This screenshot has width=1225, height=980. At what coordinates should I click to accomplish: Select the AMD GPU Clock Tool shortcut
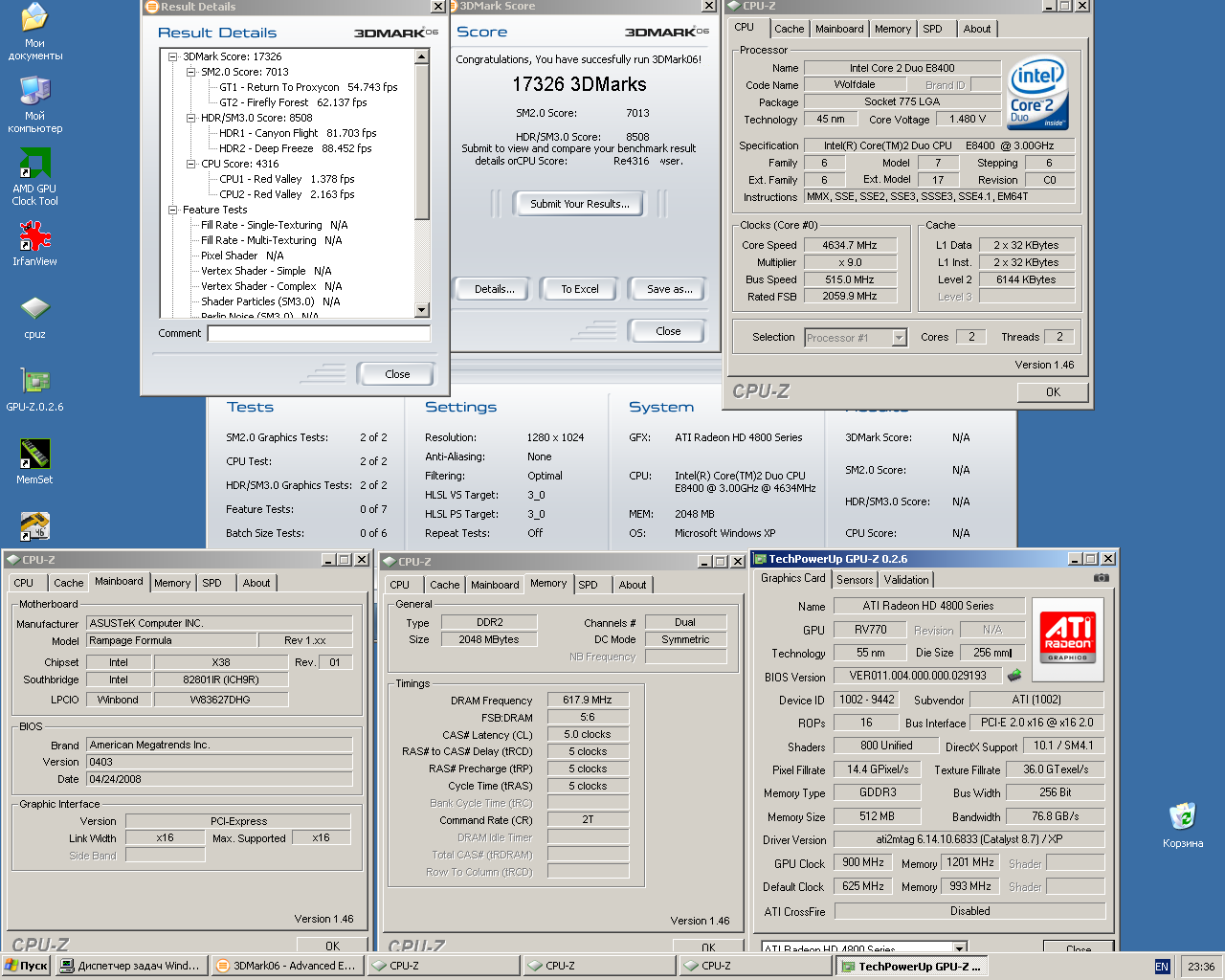tap(34, 177)
